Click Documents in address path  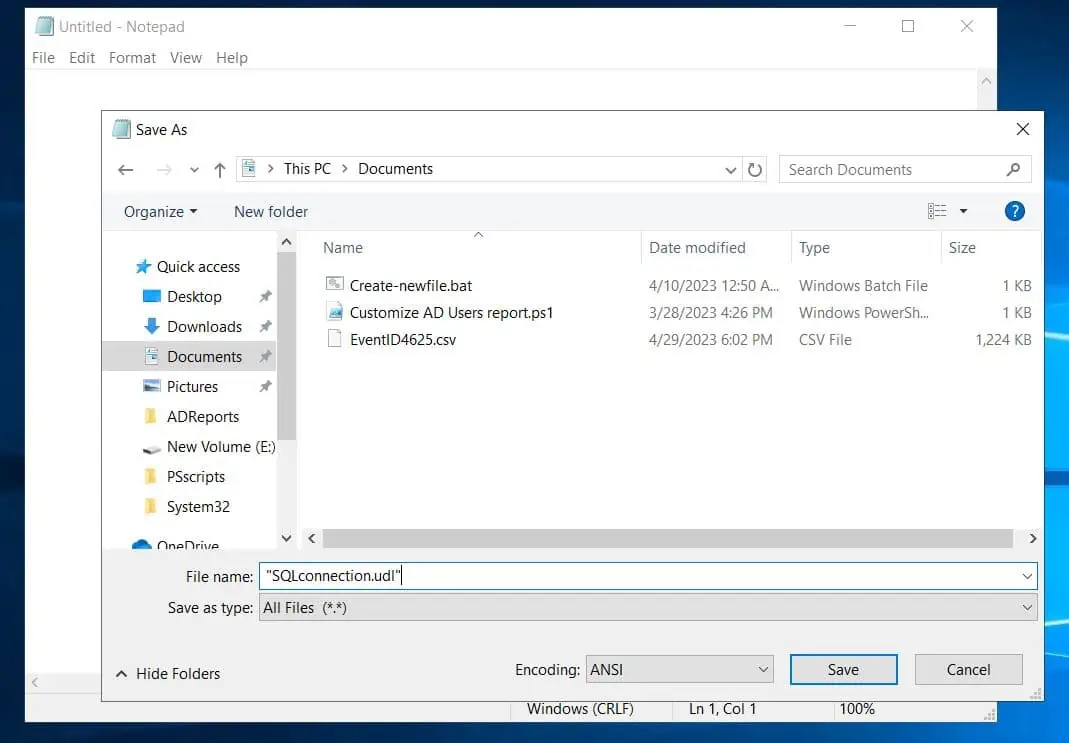point(395,169)
